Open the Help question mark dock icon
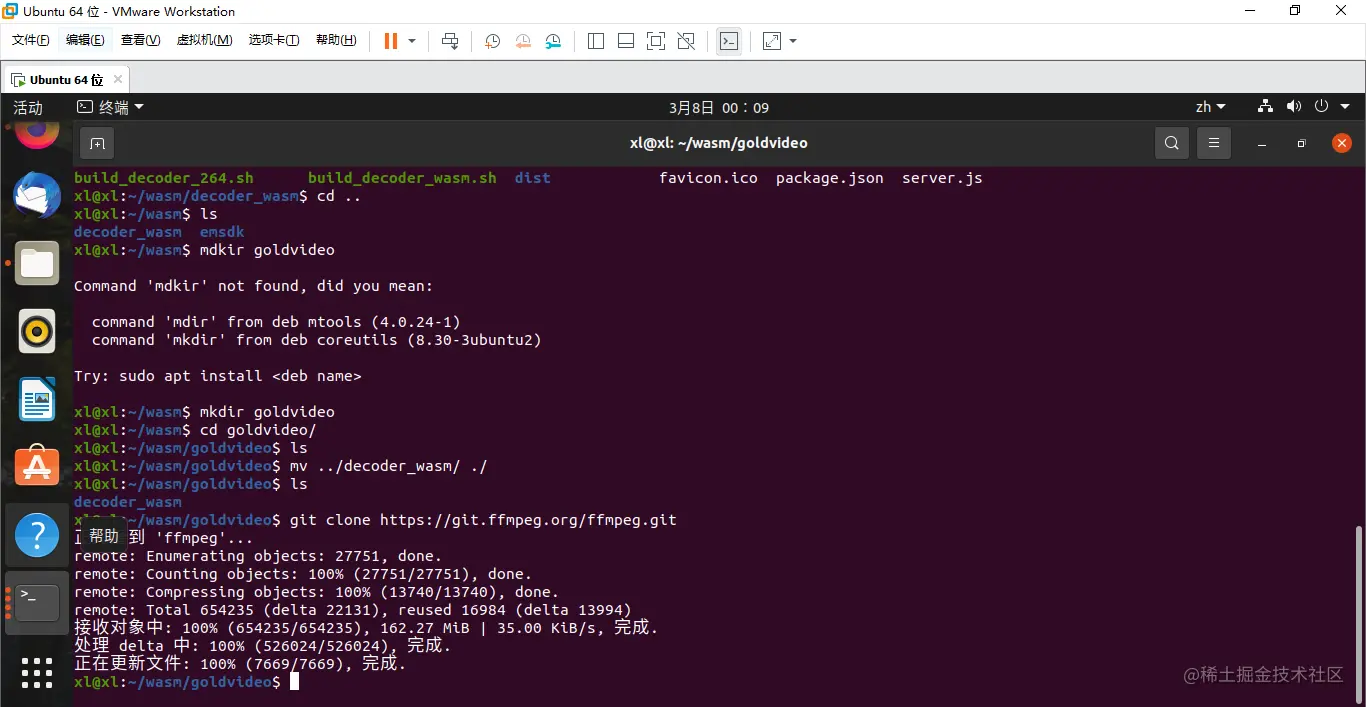The image size is (1366, 707). [37, 536]
